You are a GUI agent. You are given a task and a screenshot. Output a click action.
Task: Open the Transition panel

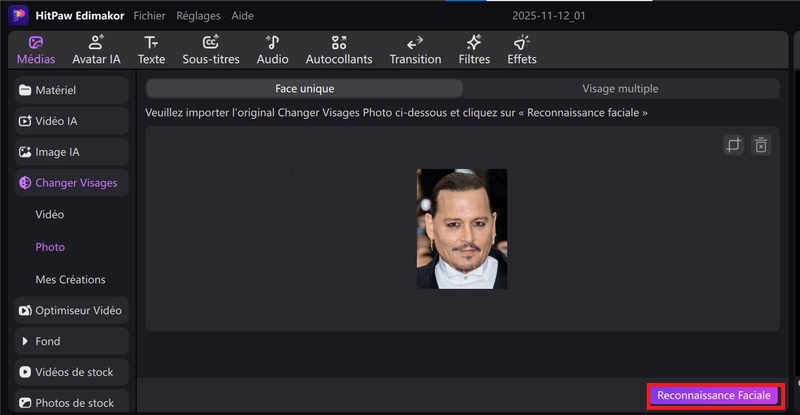(415, 50)
